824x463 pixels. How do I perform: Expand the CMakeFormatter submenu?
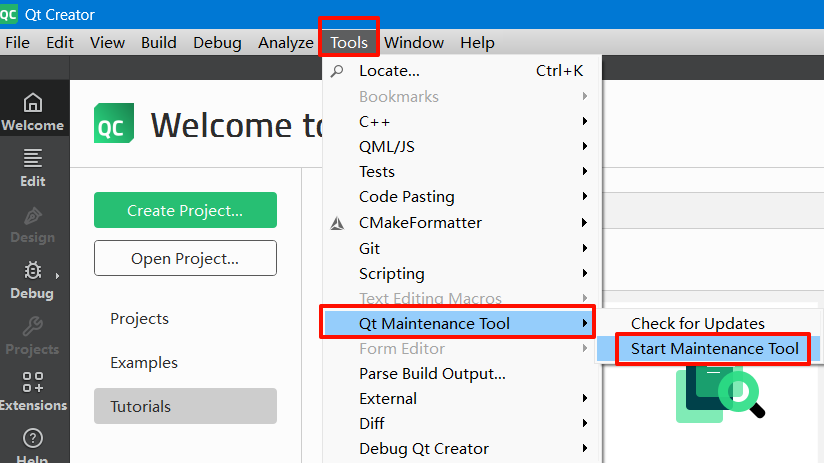(462, 223)
